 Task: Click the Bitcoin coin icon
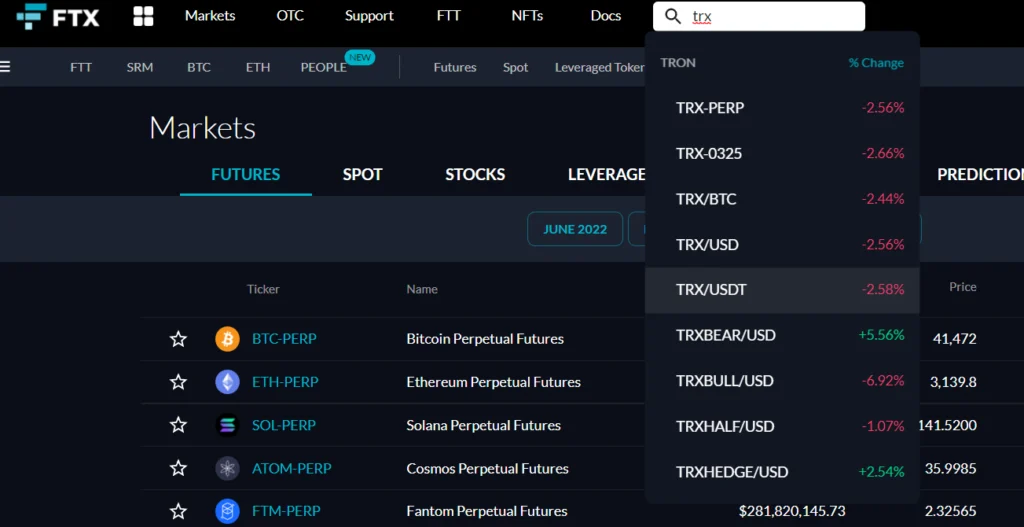tap(227, 339)
